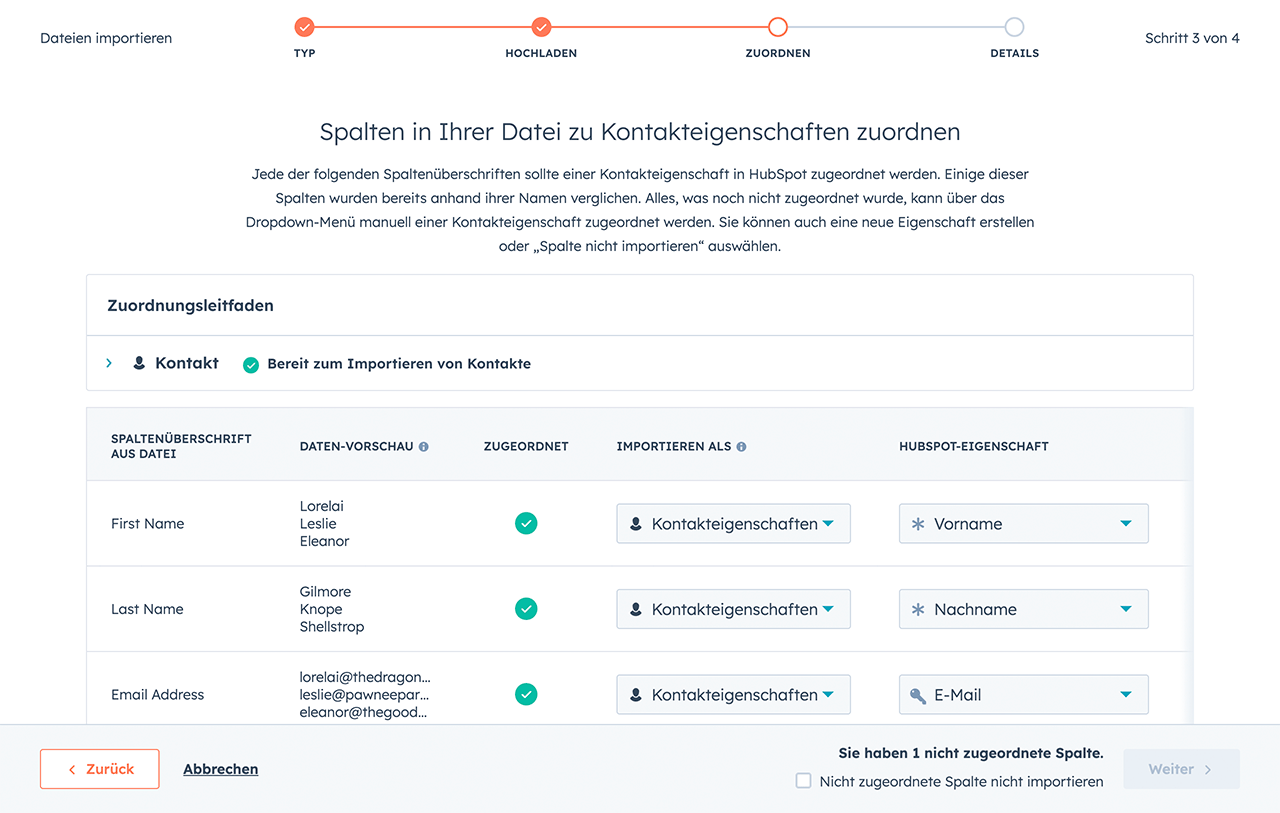Click the contact person icon beside Kontakt
This screenshot has height=813, width=1280.
coord(139,363)
